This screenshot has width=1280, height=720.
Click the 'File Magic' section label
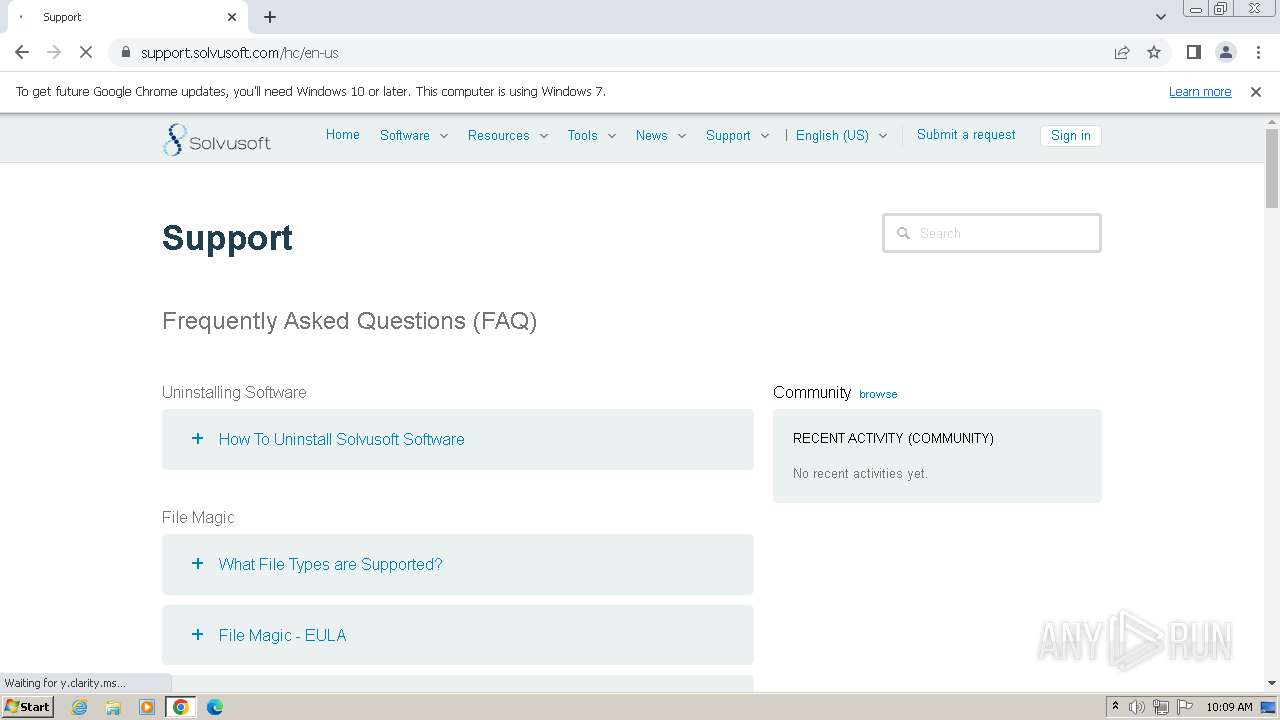point(198,517)
